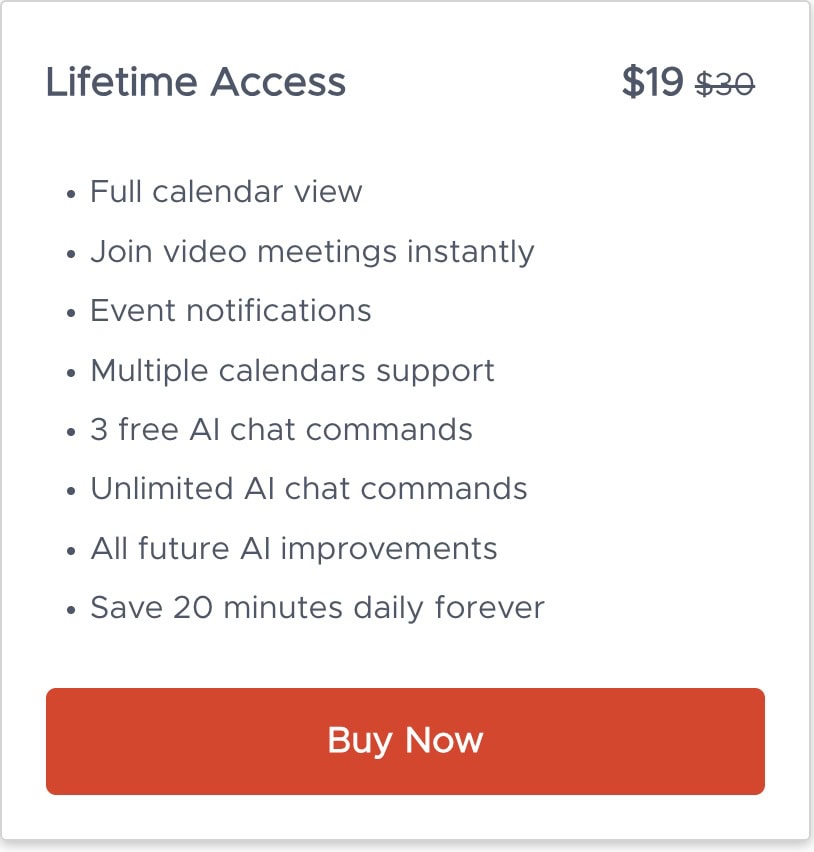The image size is (814, 852).
Task: Click the crossed-out $30 original price
Action: [x=725, y=85]
